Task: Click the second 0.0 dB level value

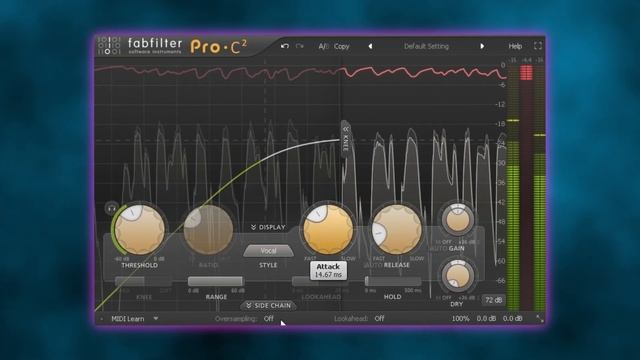Action: click(x=512, y=318)
